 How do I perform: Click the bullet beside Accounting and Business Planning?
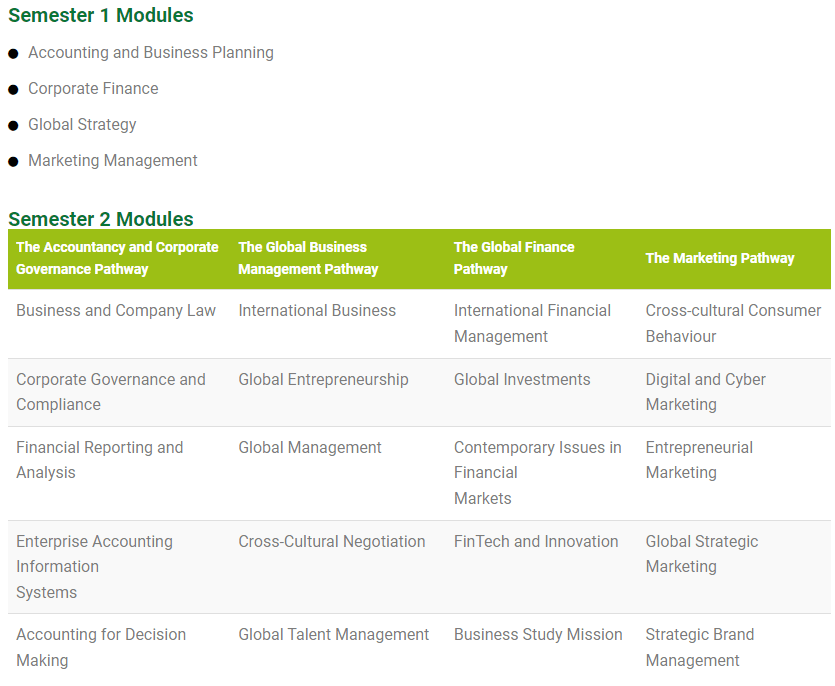(x=13, y=53)
